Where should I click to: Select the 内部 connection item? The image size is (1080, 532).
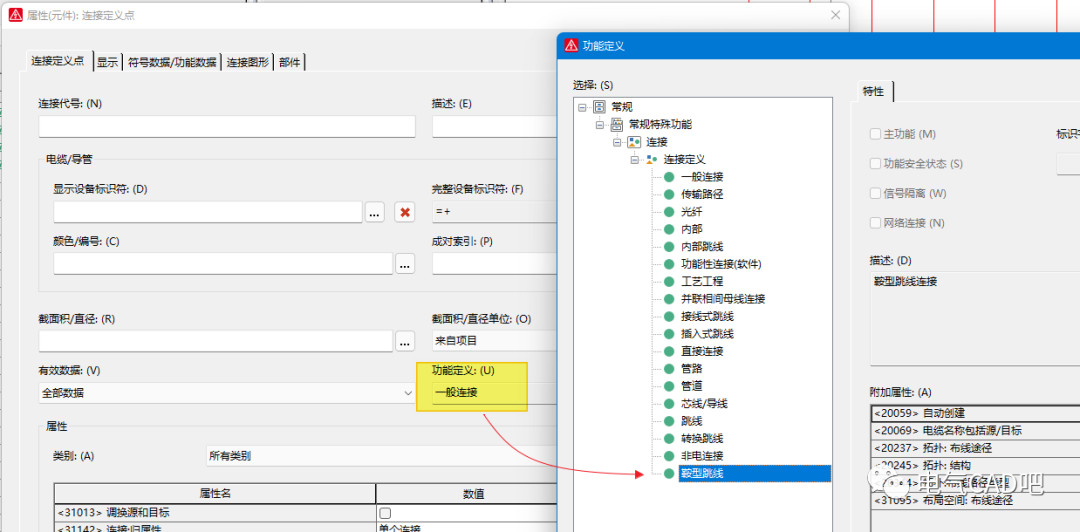[692, 229]
